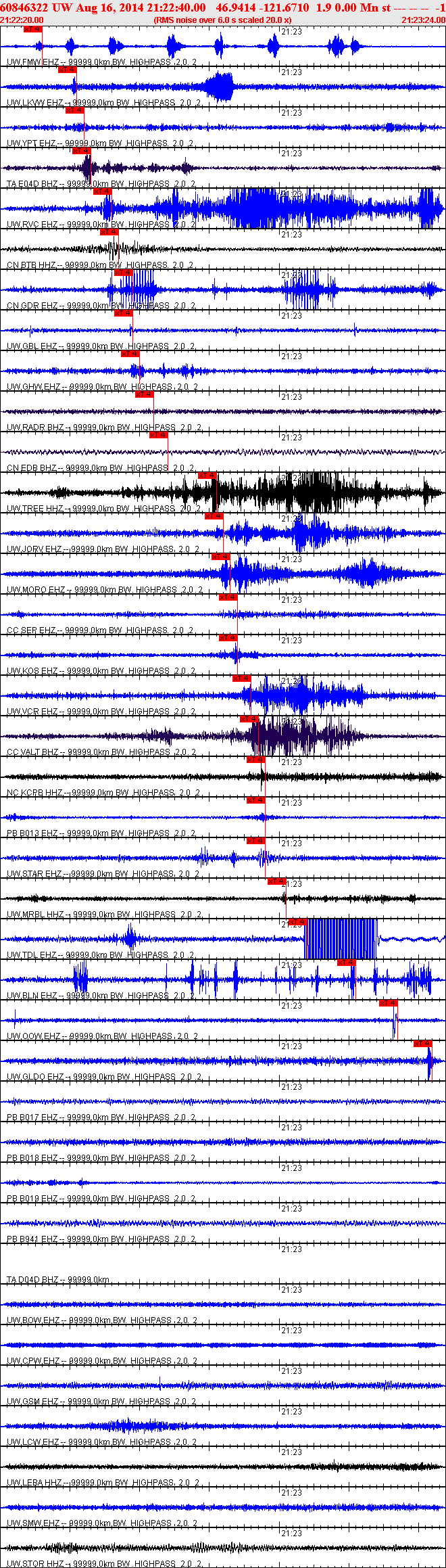The image size is (446, 1568).
Task: Select the arrival pick on CC.VALT trace
Action: pyautogui.click(x=249, y=719)
